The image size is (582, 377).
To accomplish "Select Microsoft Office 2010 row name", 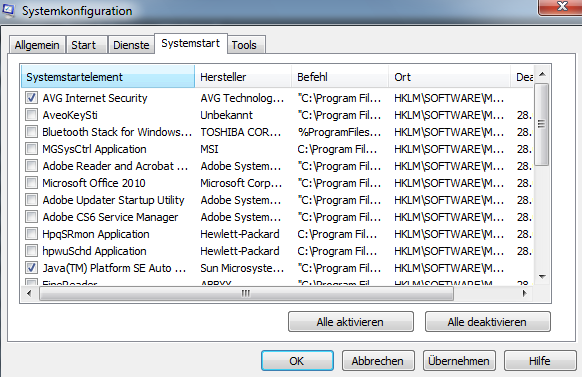I will (94, 183).
